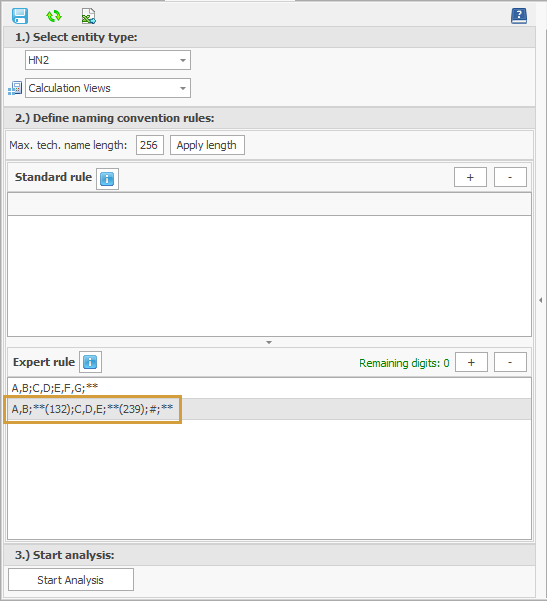This screenshot has width=547, height=601.
Task: Add a new Expert rule with the plus button
Action: click(x=471, y=362)
